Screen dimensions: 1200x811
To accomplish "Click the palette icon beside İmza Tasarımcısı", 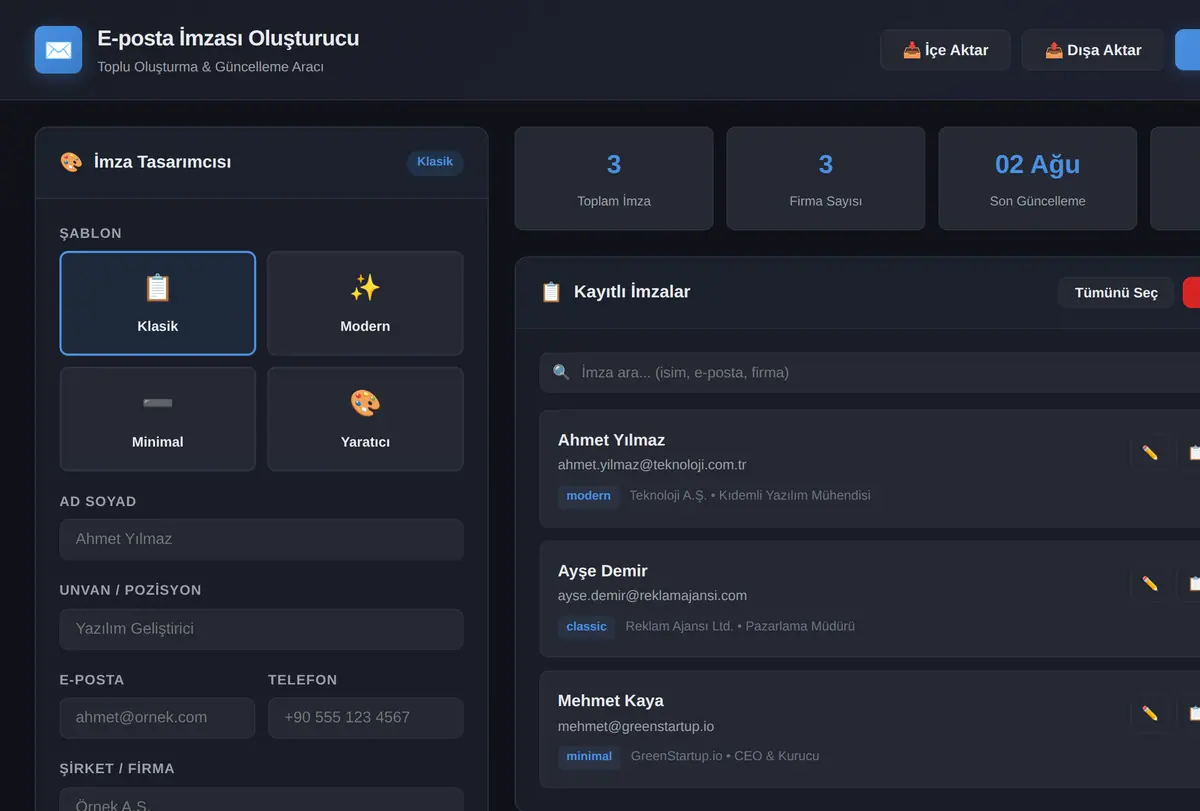I will point(71,162).
